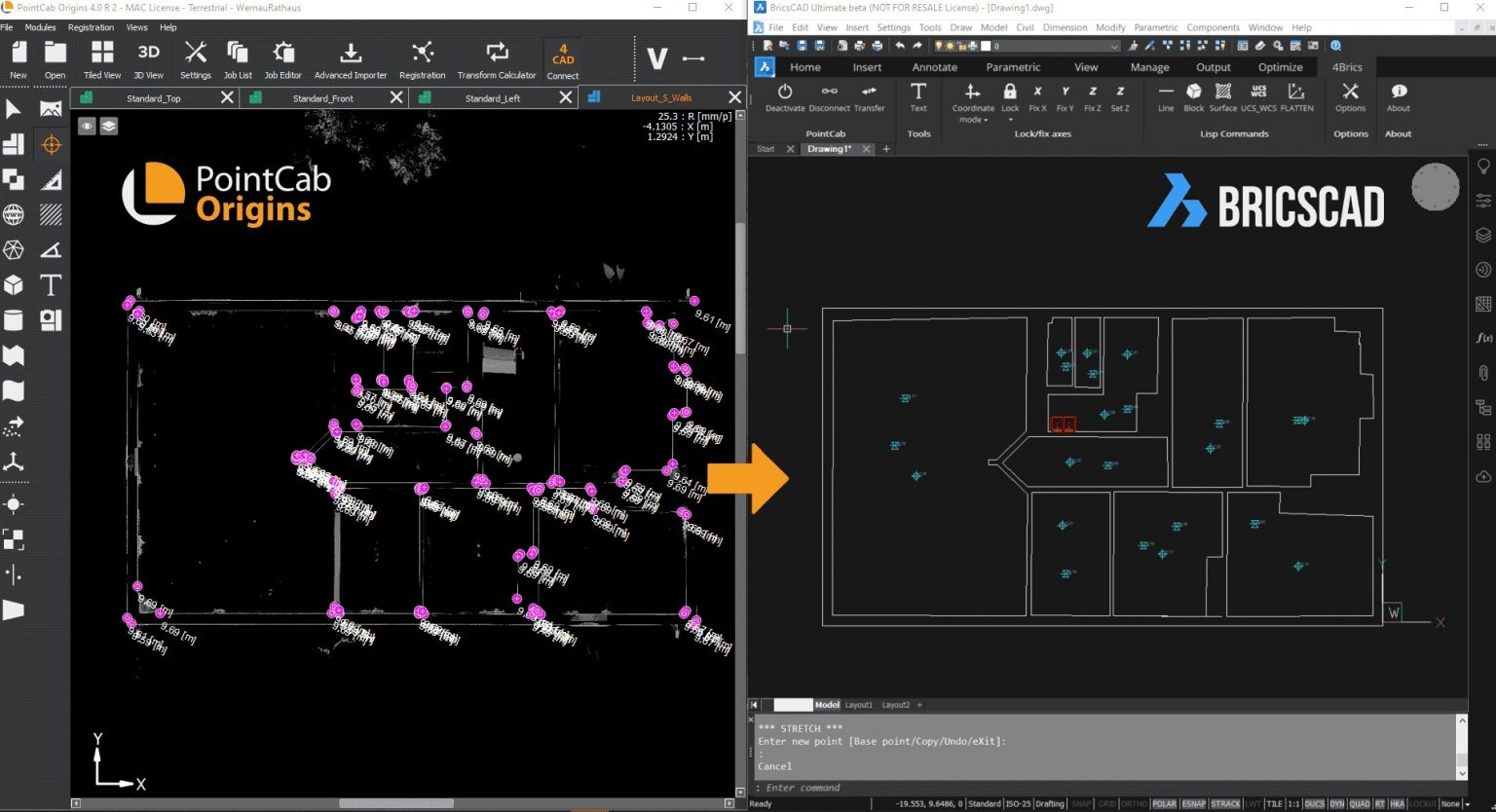Open the Modules menu in PointCab
The height and width of the screenshot is (812, 1496).
(x=40, y=27)
